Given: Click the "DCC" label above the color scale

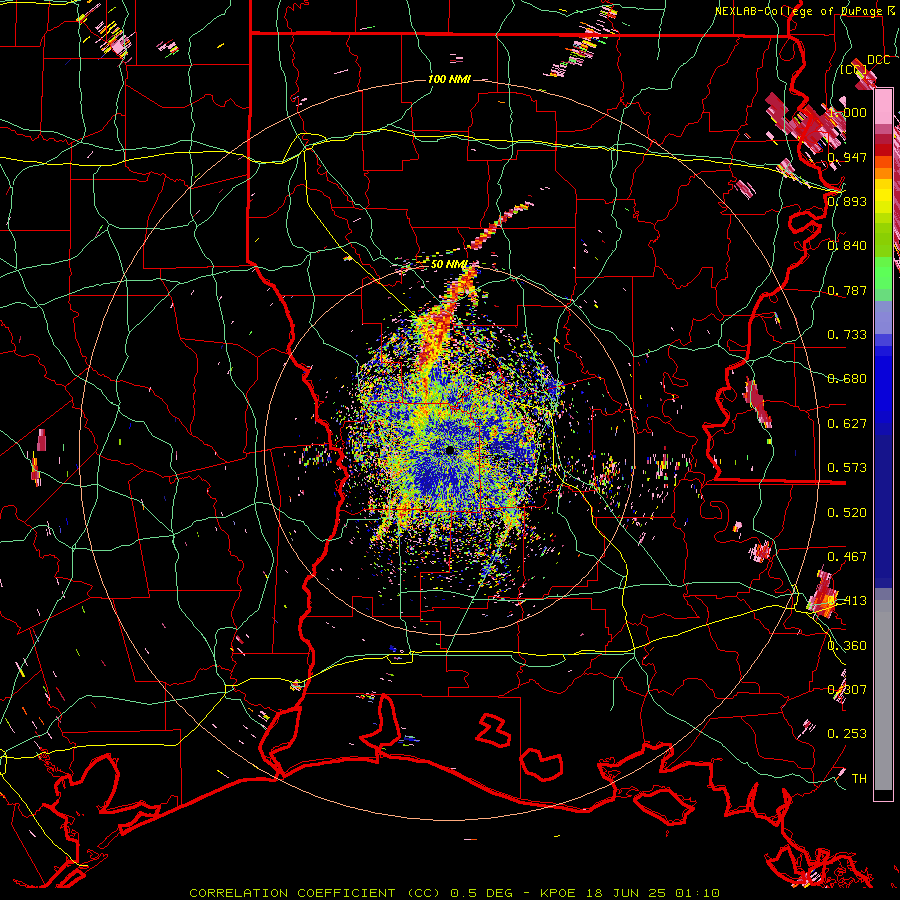Looking at the screenshot, I should pyautogui.click(x=878, y=60).
